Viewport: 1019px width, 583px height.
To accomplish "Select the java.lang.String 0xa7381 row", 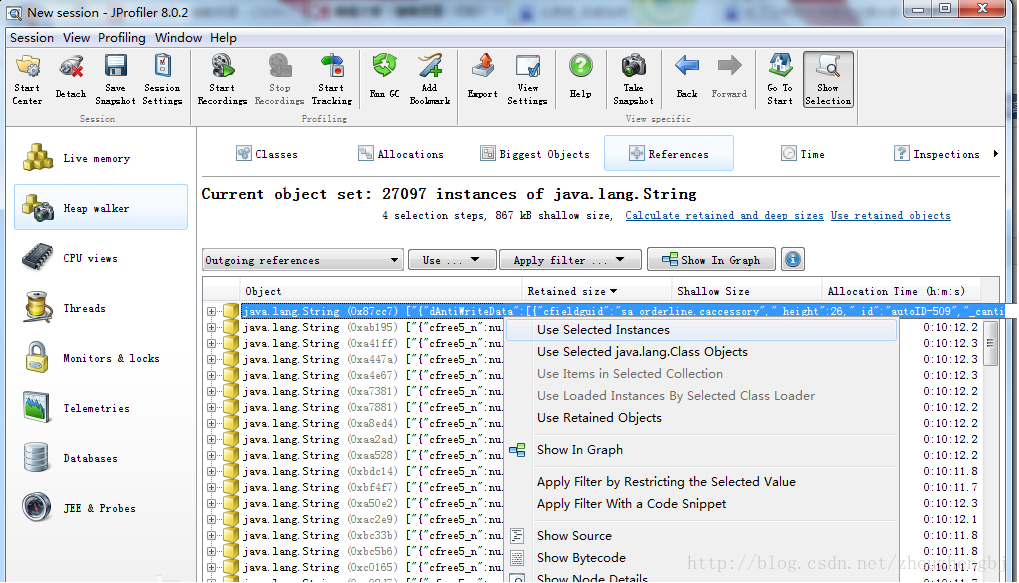I will pos(372,391).
